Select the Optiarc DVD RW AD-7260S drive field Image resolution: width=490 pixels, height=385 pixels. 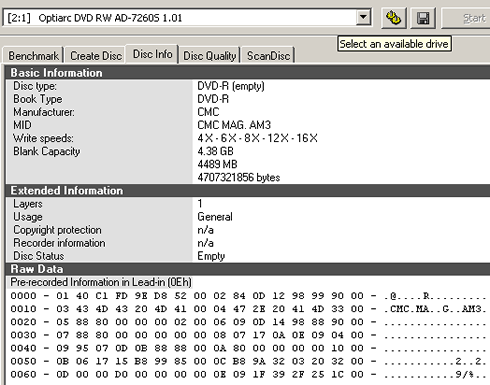(187, 17)
